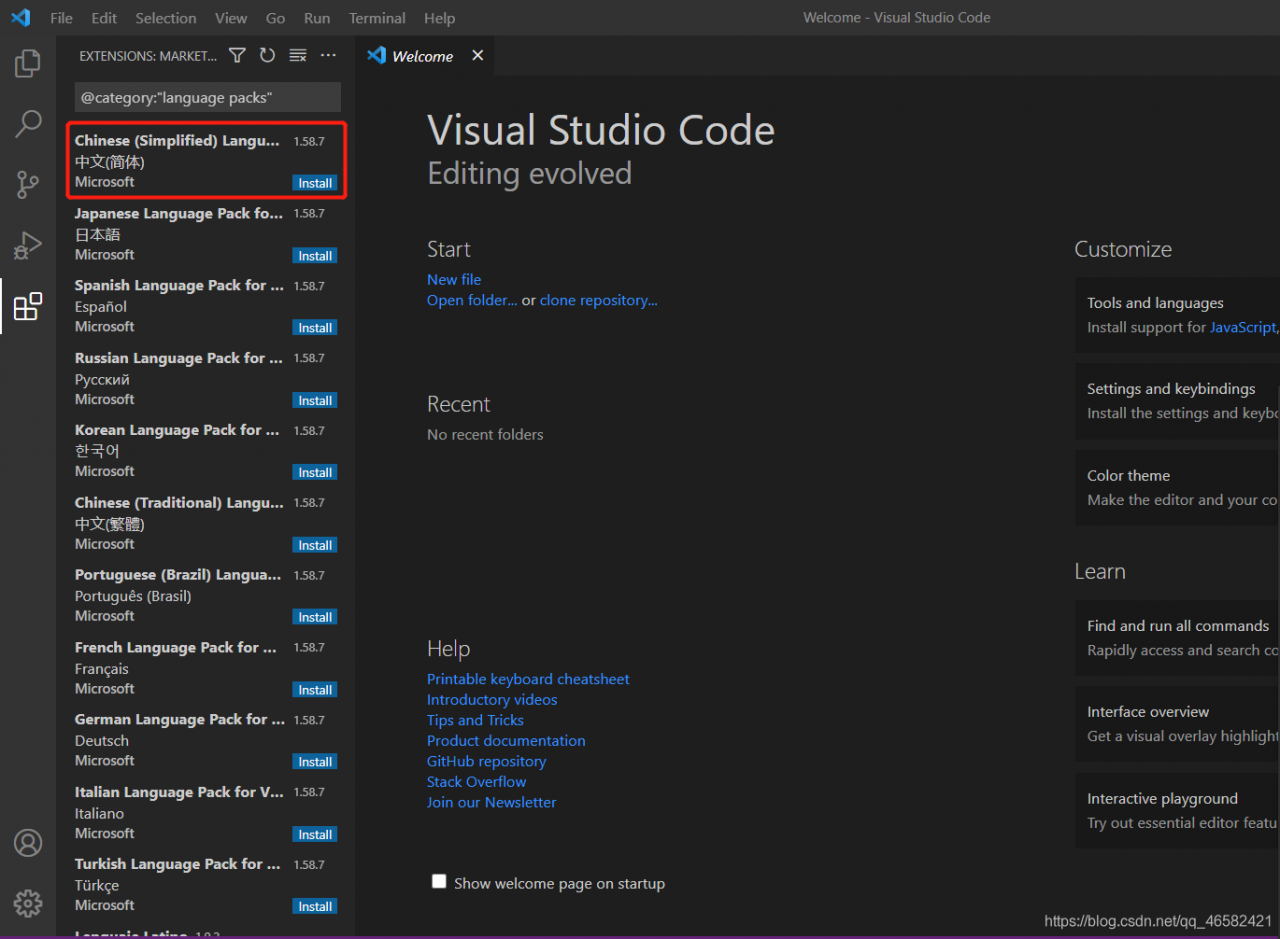Click the filter extensions funnel icon
Image resolution: width=1280 pixels, height=939 pixels.
pos(237,56)
